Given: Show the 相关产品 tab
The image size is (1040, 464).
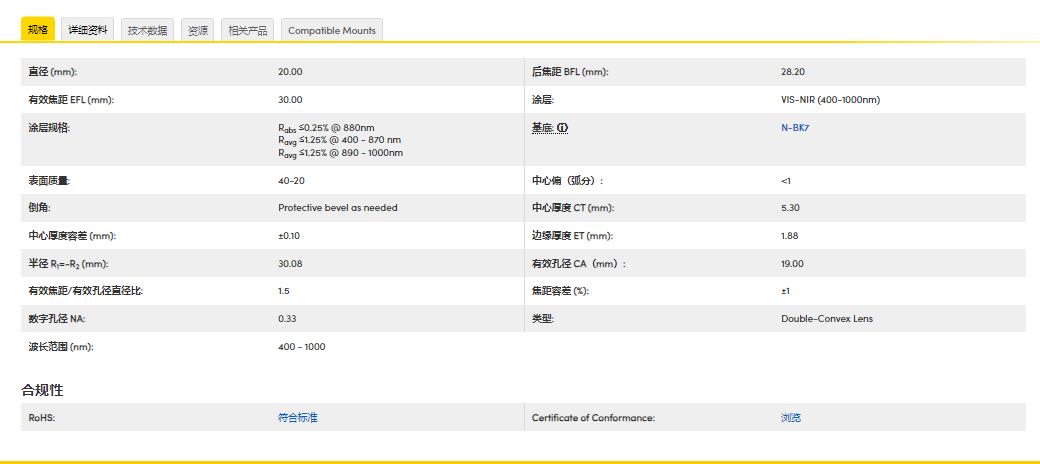Looking at the screenshot, I should (247, 30).
